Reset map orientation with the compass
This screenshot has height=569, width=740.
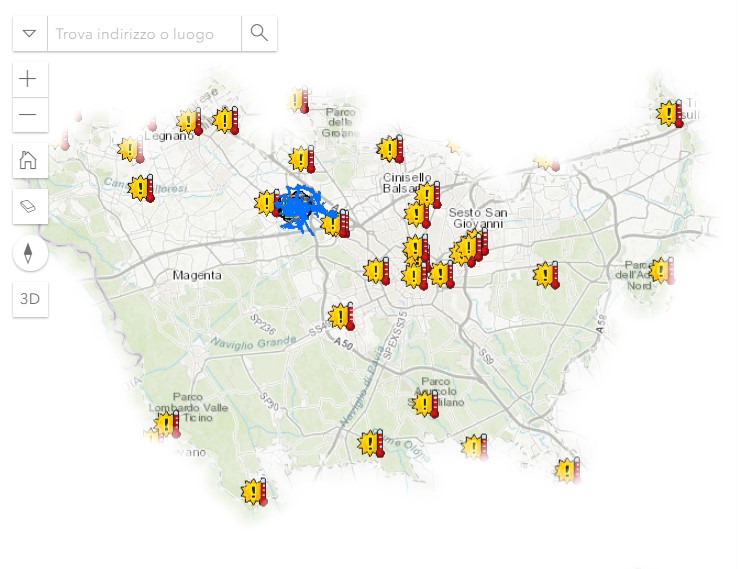(x=30, y=253)
